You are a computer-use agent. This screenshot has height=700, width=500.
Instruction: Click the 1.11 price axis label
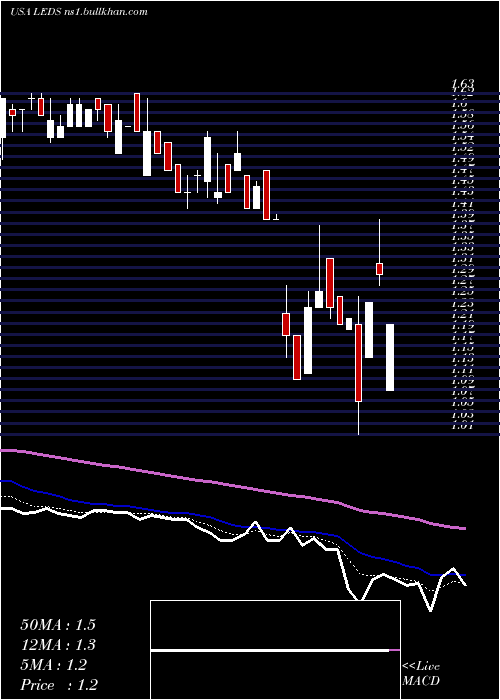tap(462, 371)
